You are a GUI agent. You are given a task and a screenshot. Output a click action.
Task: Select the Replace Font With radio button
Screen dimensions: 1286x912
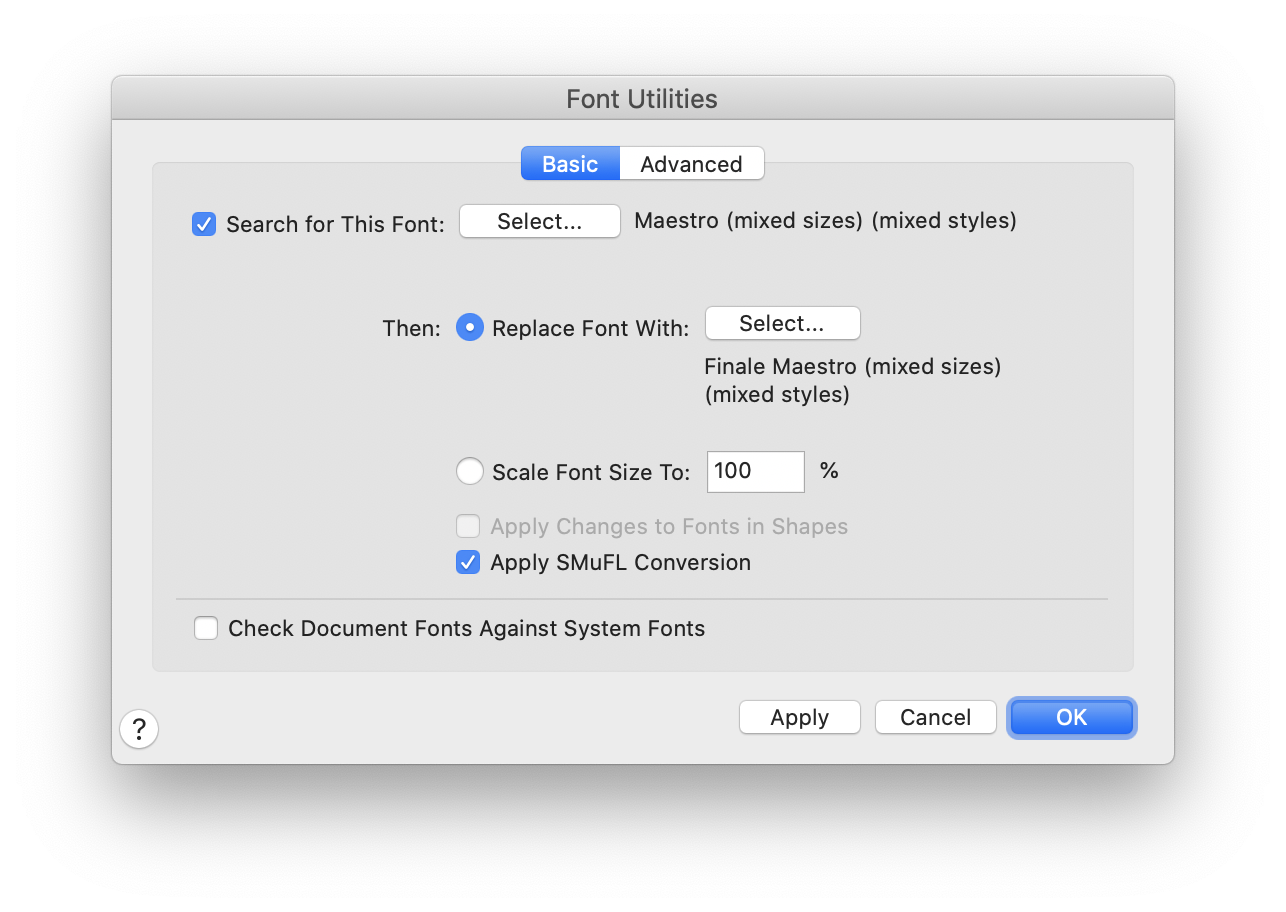point(469,327)
